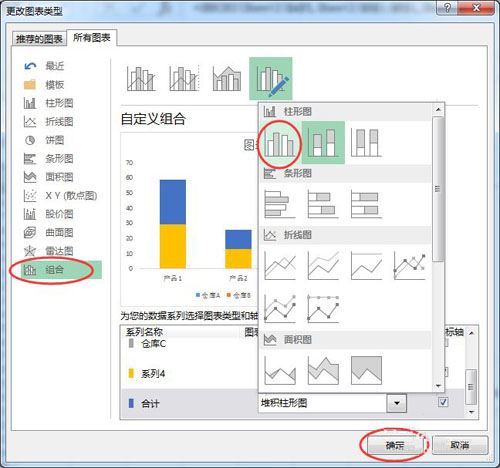
Task: Select the clustered column-line combo chart icon
Action: point(141,79)
